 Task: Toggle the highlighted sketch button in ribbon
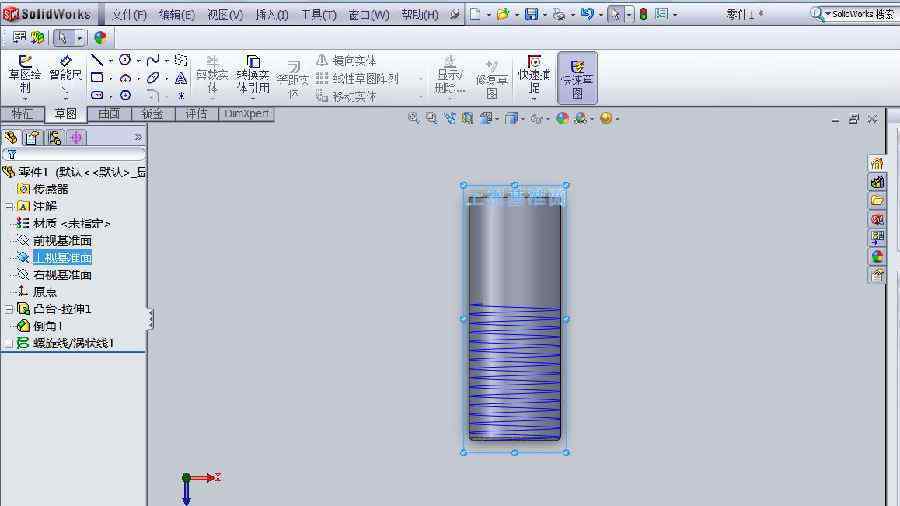(x=577, y=77)
